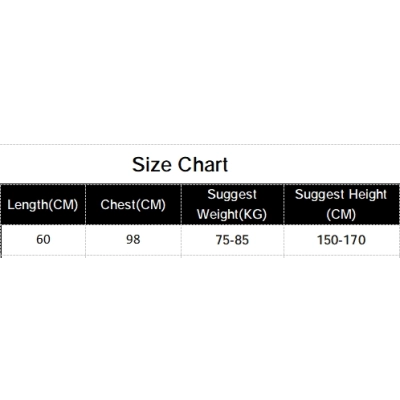
Task: Click the Suggest Height text line
Action: click(341, 194)
